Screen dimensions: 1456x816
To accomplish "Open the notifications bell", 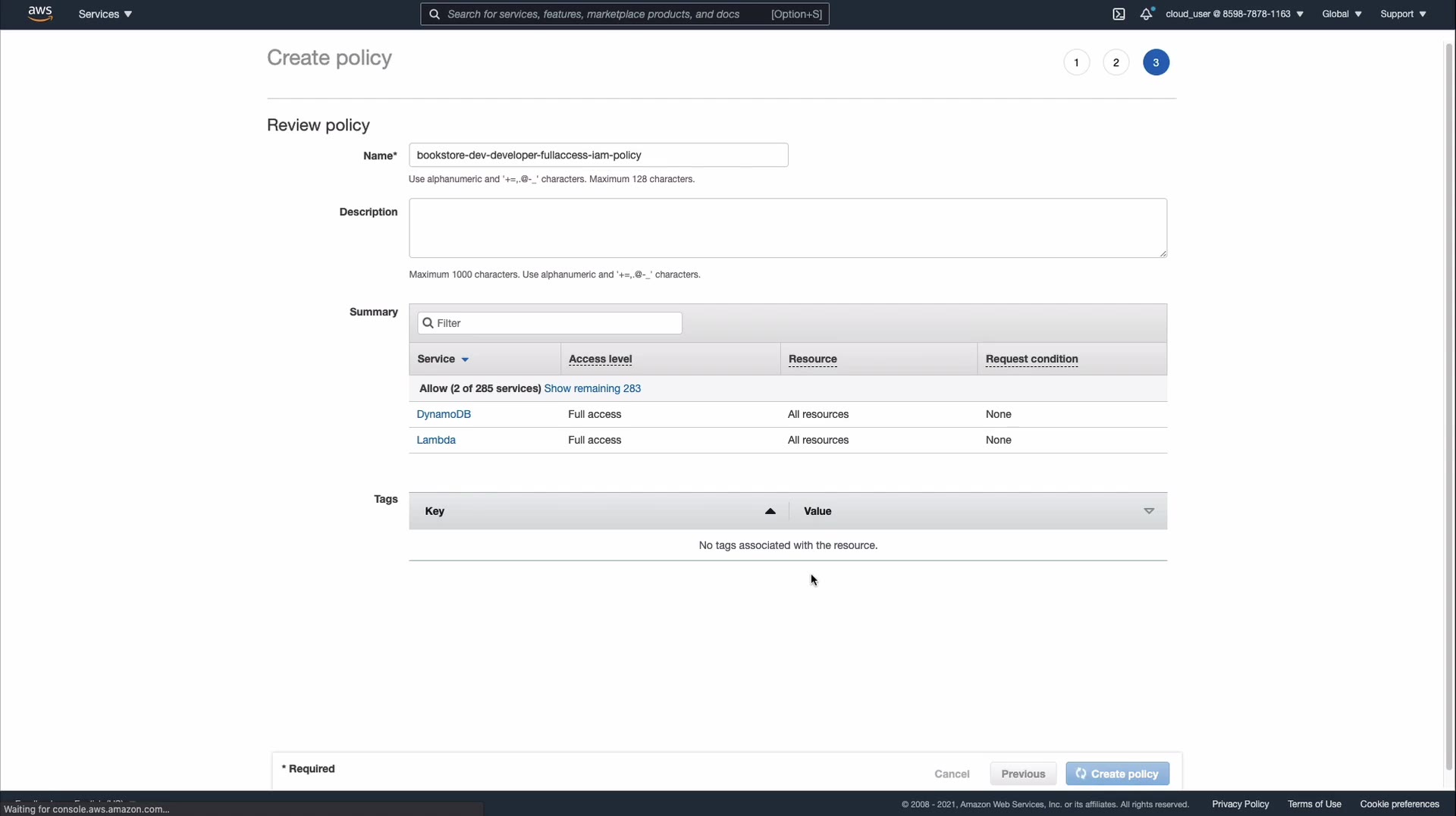I will point(1146,14).
